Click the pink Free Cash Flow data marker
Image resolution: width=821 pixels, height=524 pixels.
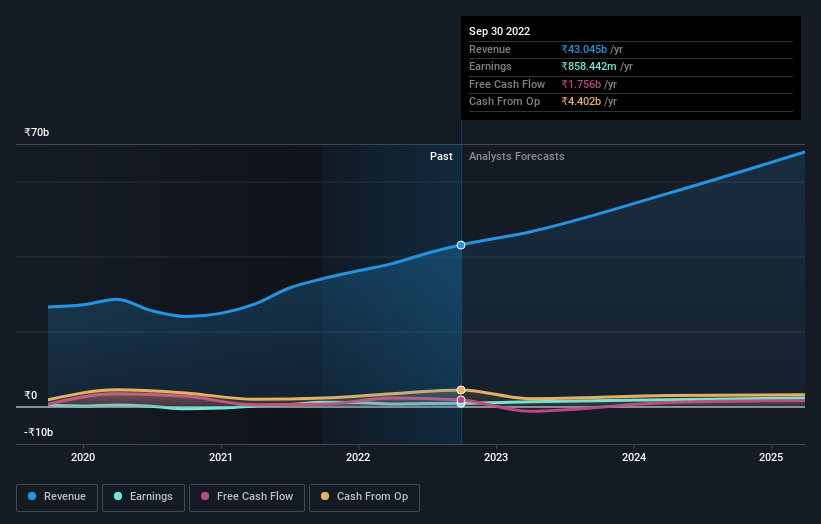coord(461,400)
